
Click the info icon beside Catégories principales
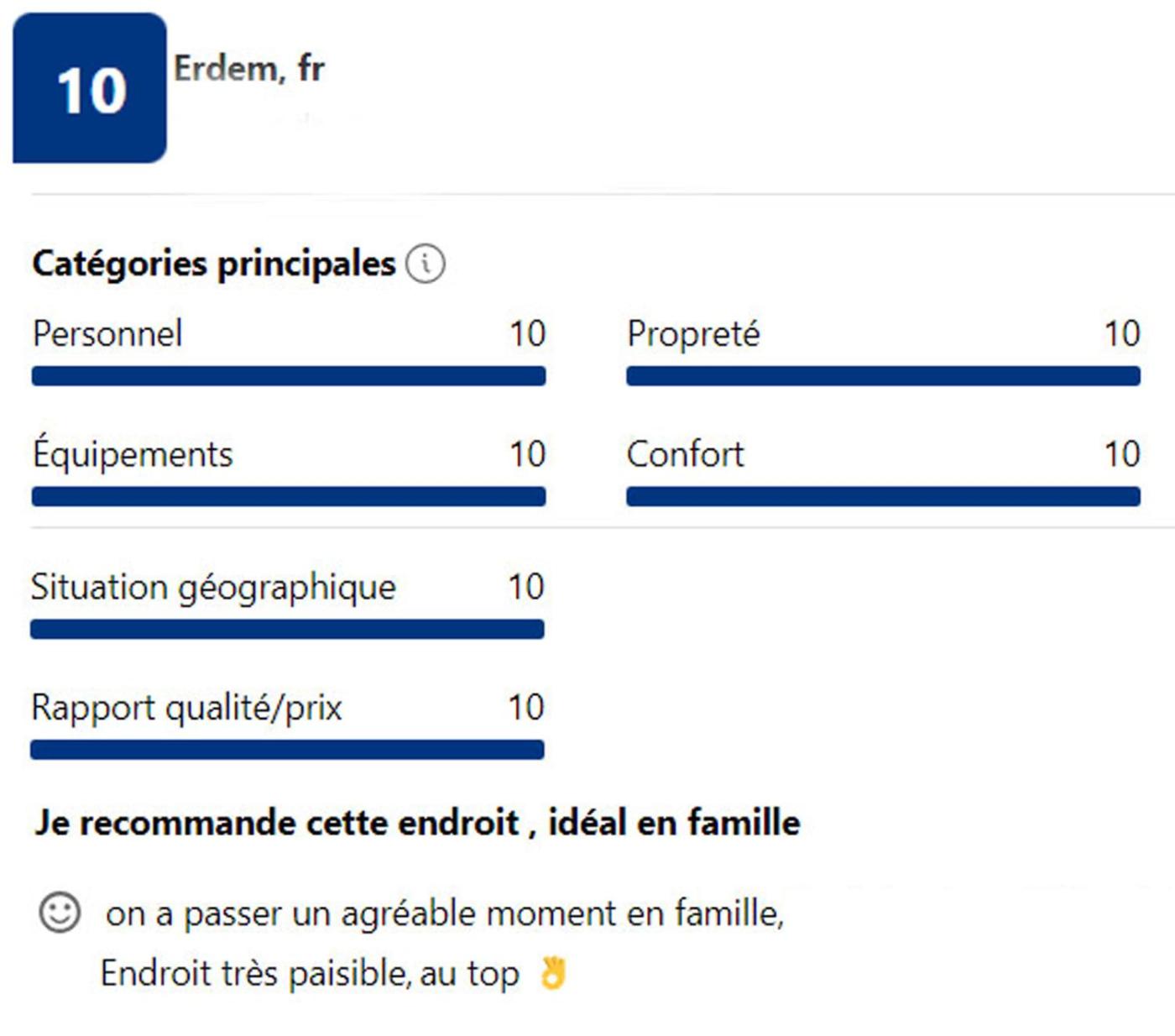[x=426, y=264]
